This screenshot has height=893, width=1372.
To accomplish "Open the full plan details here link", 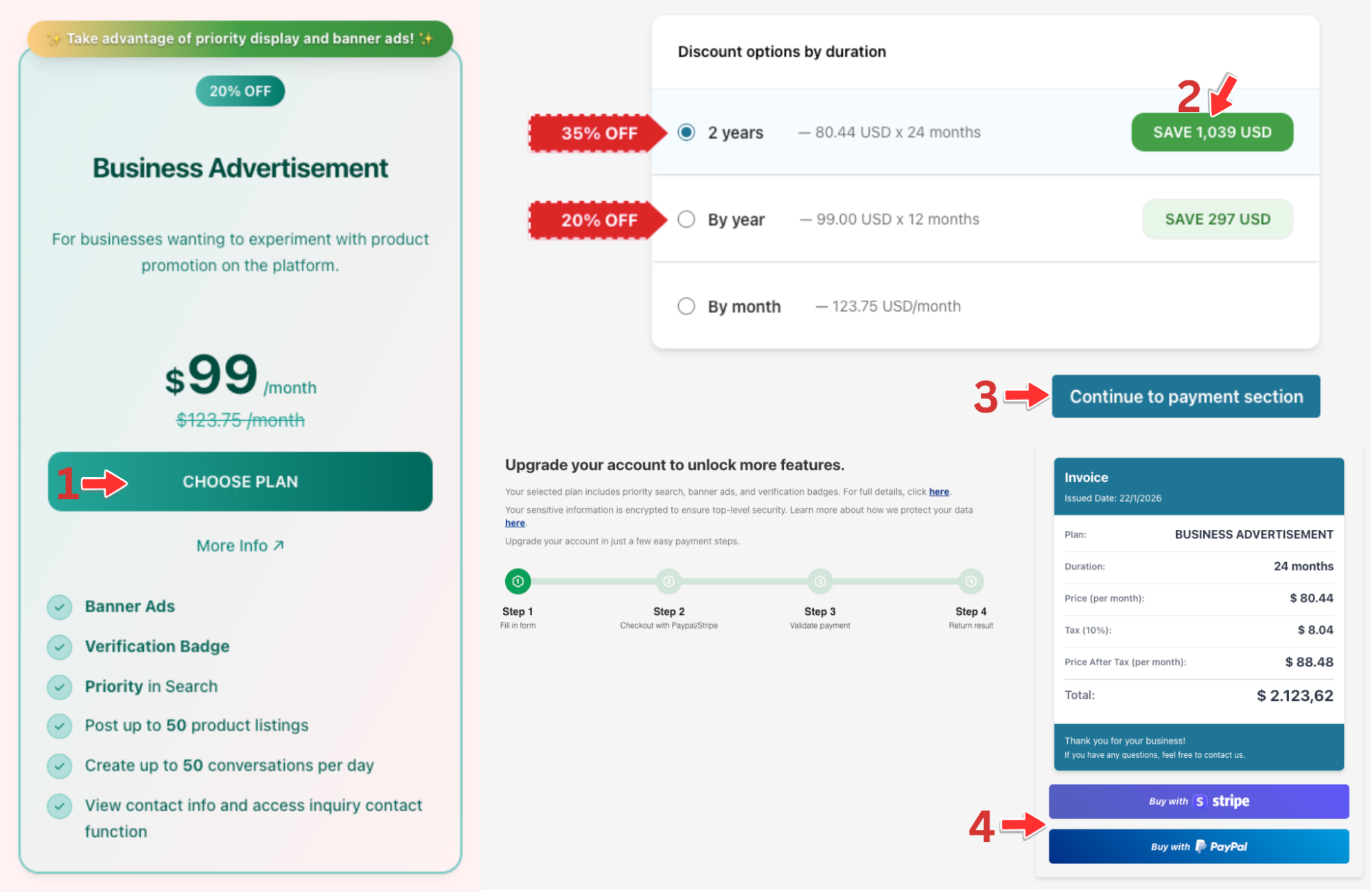I will [938, 491].
